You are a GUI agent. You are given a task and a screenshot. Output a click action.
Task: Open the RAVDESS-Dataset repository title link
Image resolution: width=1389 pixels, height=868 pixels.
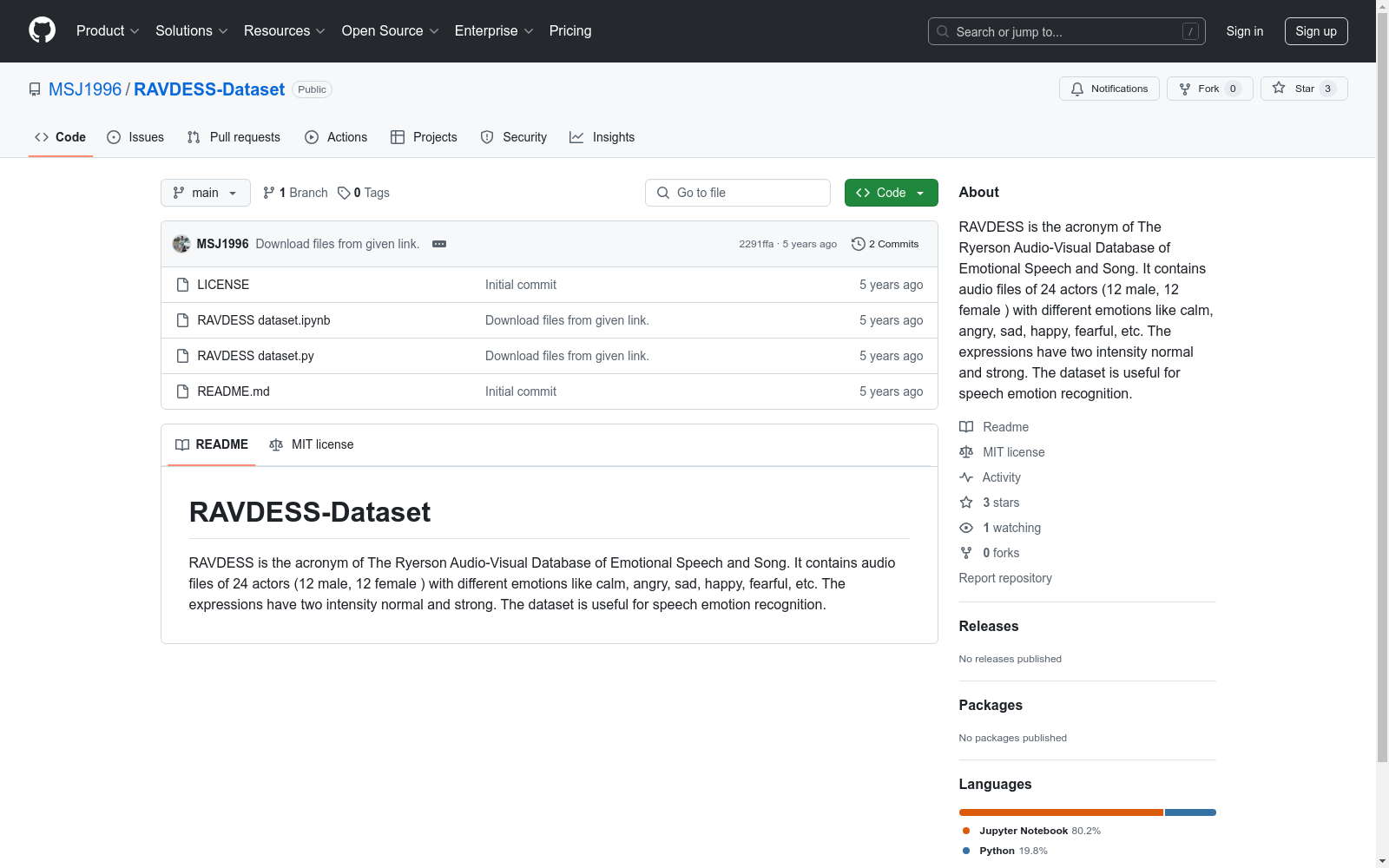[209, 89]
